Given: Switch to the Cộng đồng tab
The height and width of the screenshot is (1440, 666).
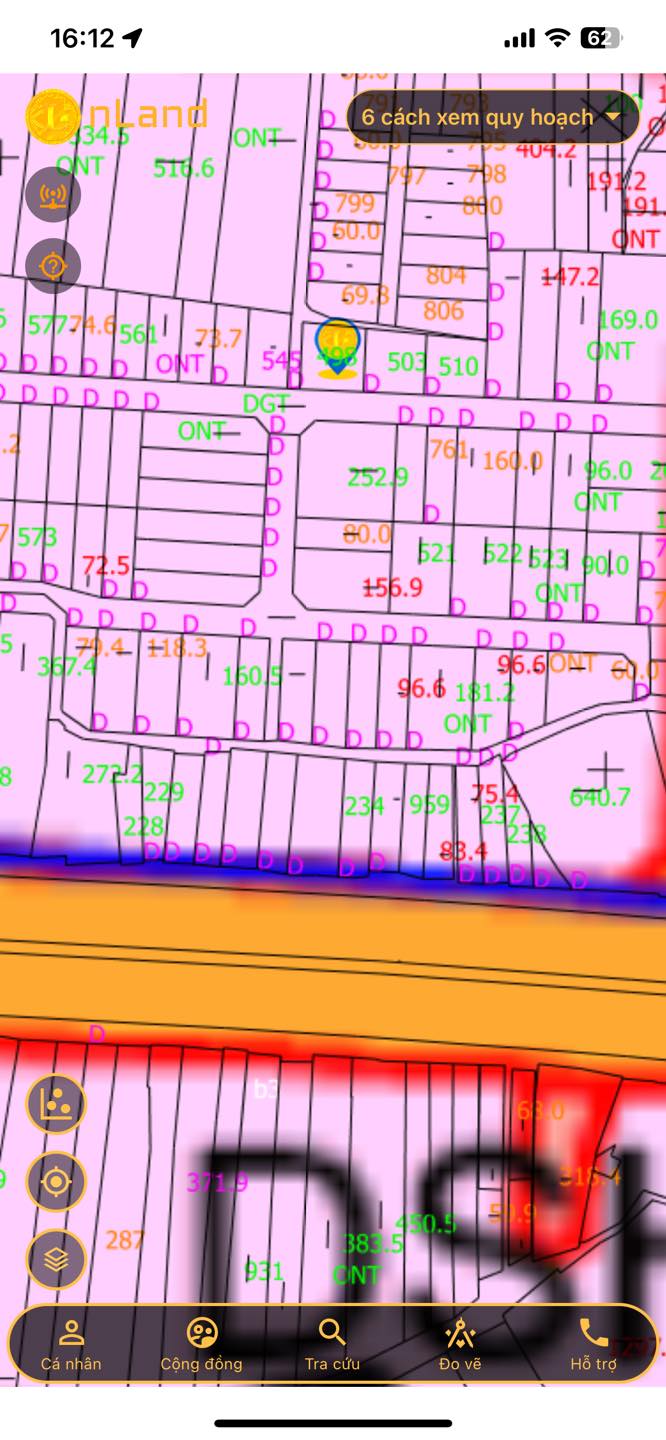Looking at the screenshot, I should point(202,1344).
